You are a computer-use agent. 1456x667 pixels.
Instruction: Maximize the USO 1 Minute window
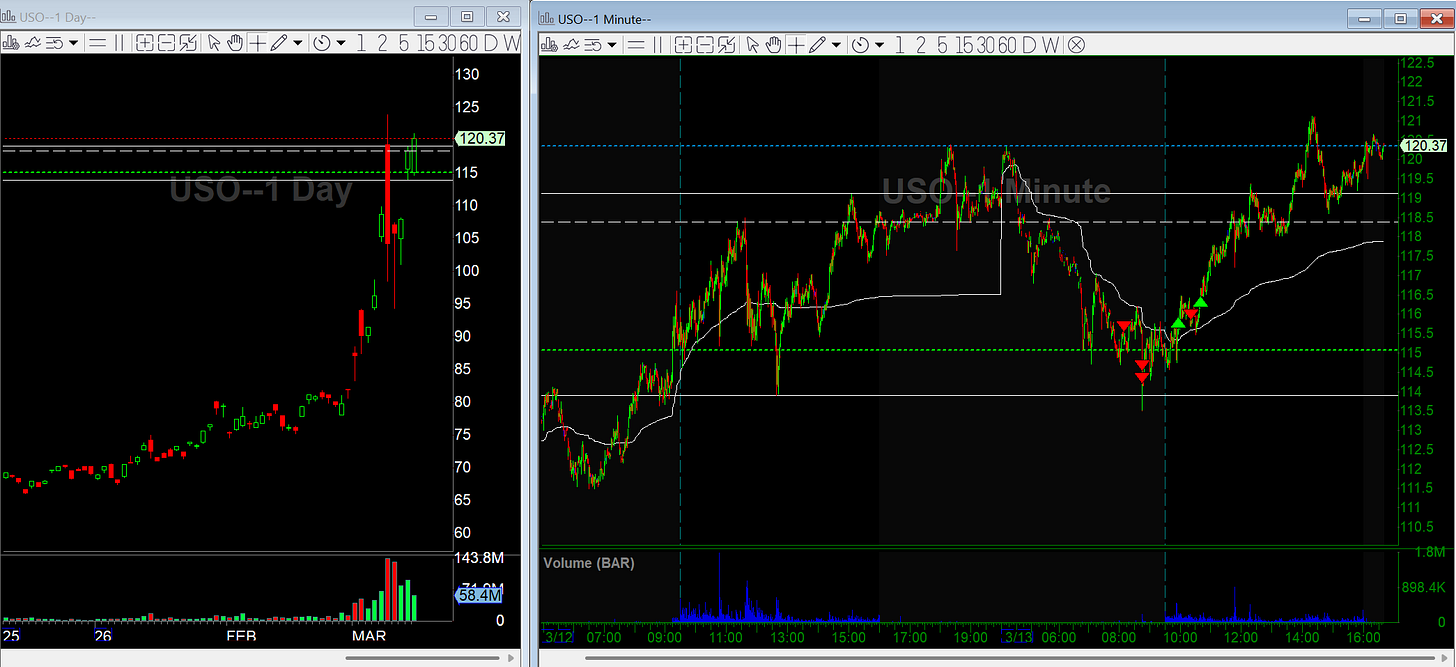1400,17
